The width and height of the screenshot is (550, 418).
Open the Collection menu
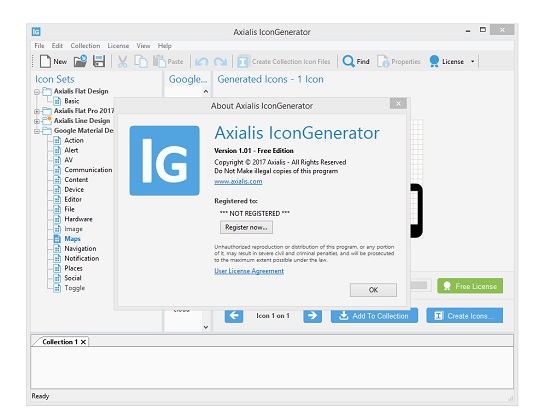85,46
